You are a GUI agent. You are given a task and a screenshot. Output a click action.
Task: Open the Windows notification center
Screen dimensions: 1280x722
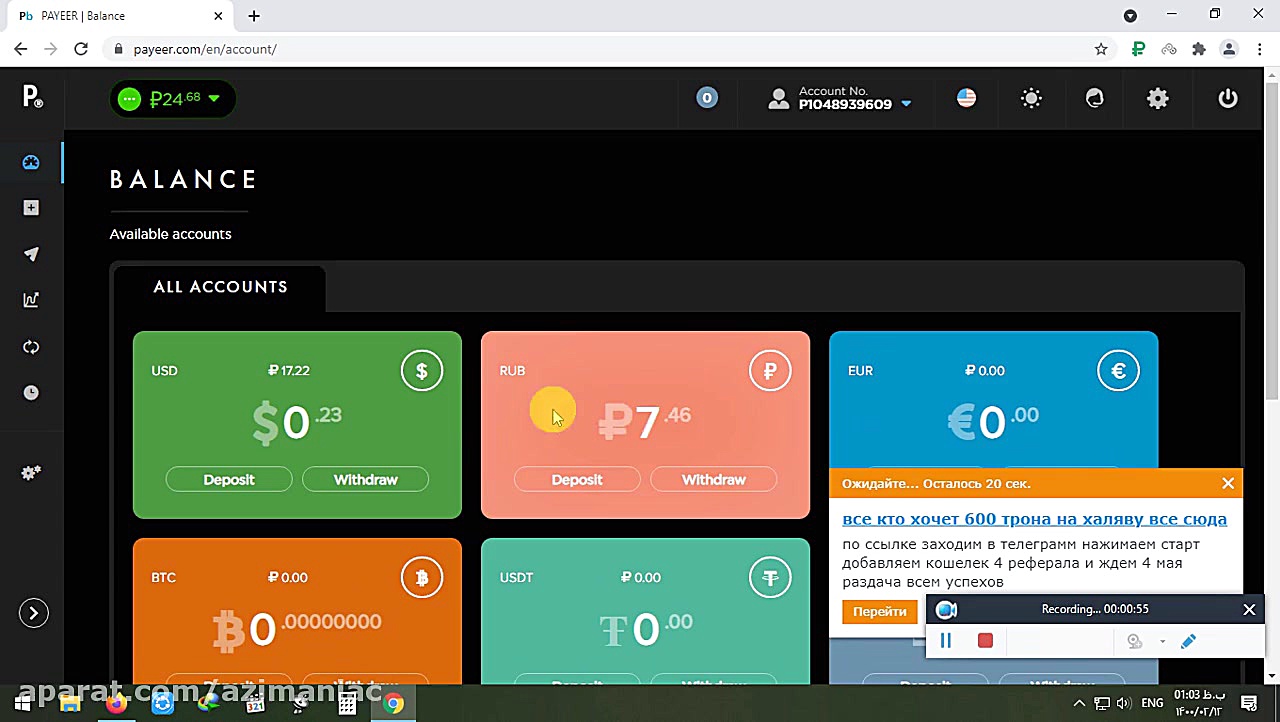1249,703
